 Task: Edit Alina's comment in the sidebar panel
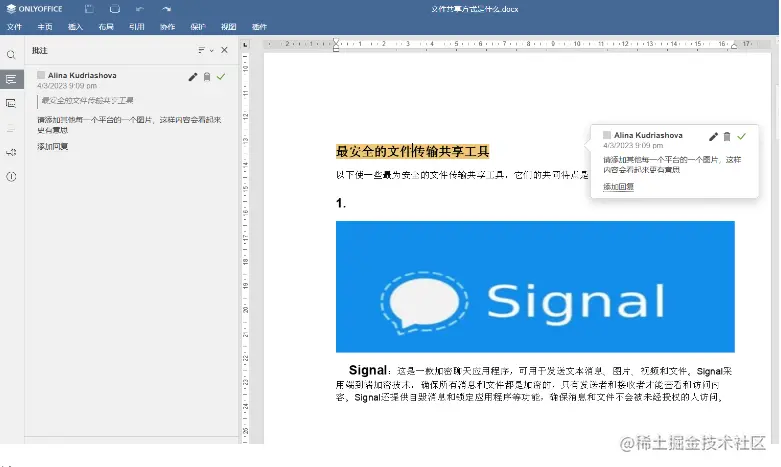[x=193, y=77]
